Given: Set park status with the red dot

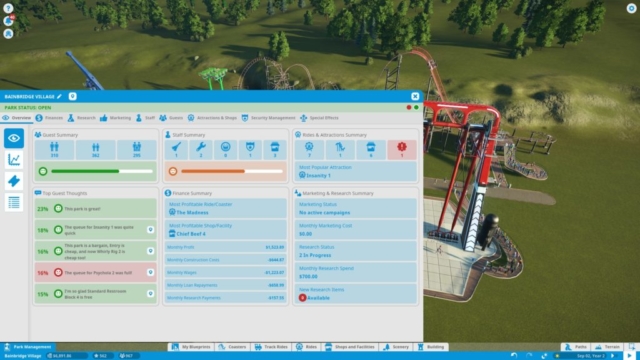Looking at the screenshot, I should [x=409, y=107].
